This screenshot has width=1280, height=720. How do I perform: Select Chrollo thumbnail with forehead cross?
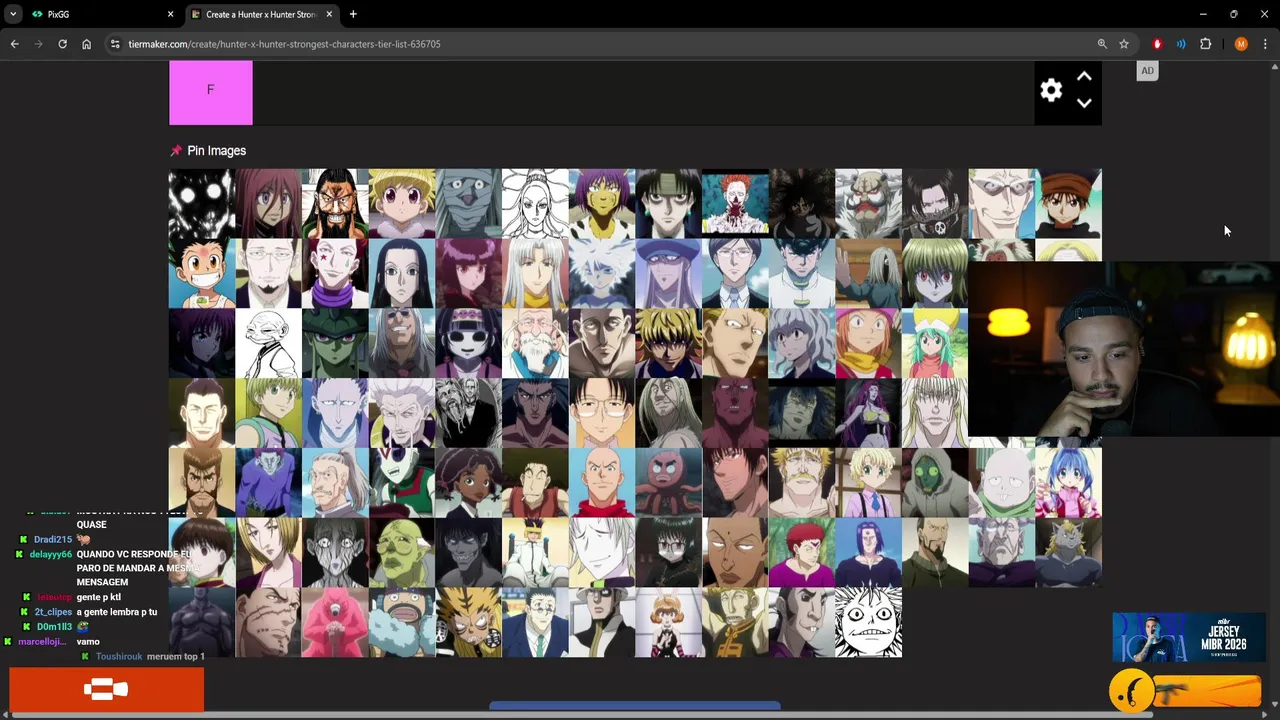[668, 203]
